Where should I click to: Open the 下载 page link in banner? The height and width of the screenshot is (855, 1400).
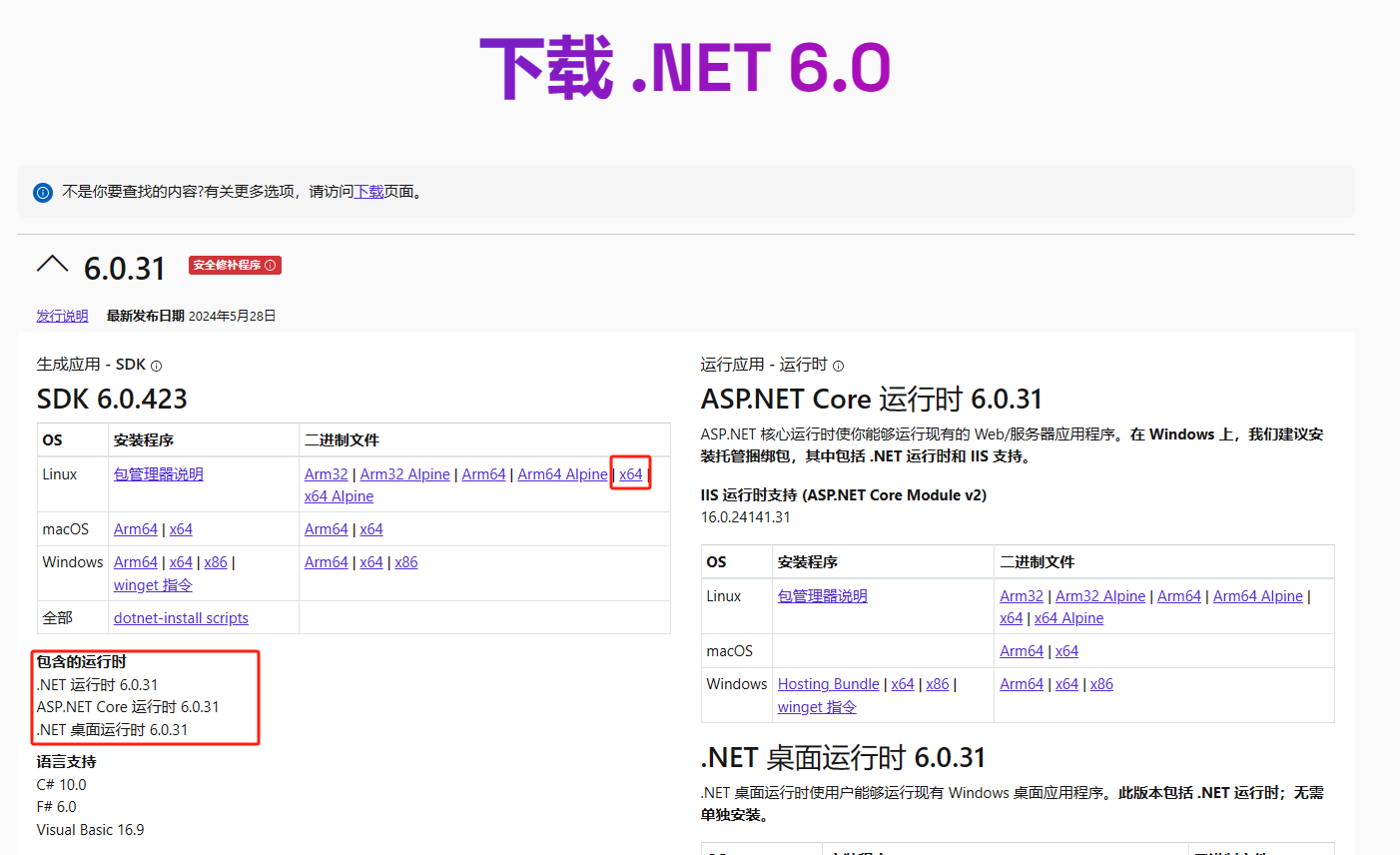coord(369,192)
